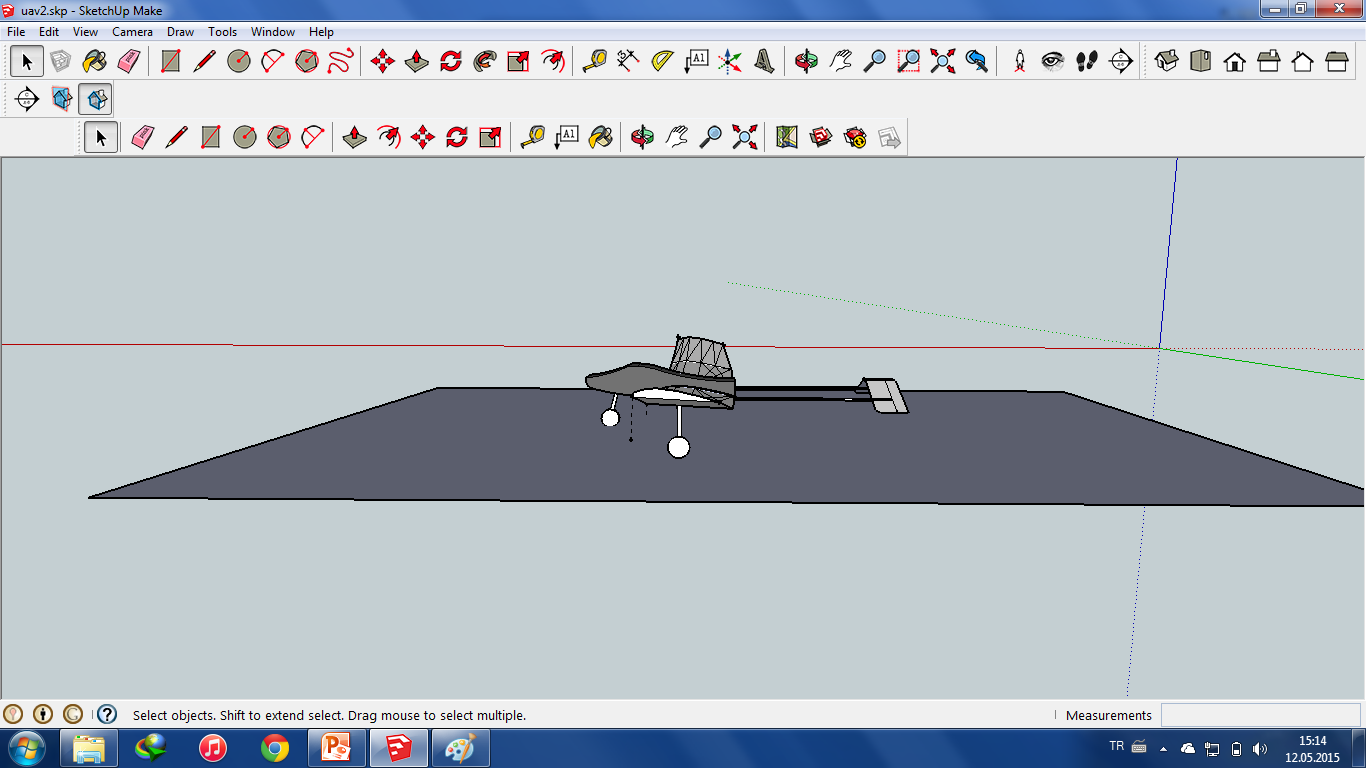Go back to the Previous camera view
The image size is (1366, 768).
977,61
